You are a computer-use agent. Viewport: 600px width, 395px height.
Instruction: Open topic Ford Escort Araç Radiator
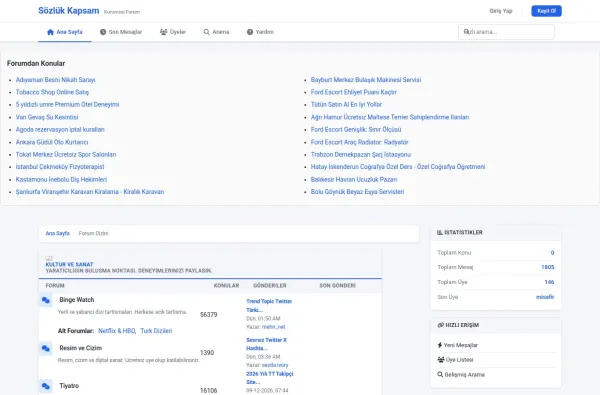pyautogui.click(x=360, y=142)
